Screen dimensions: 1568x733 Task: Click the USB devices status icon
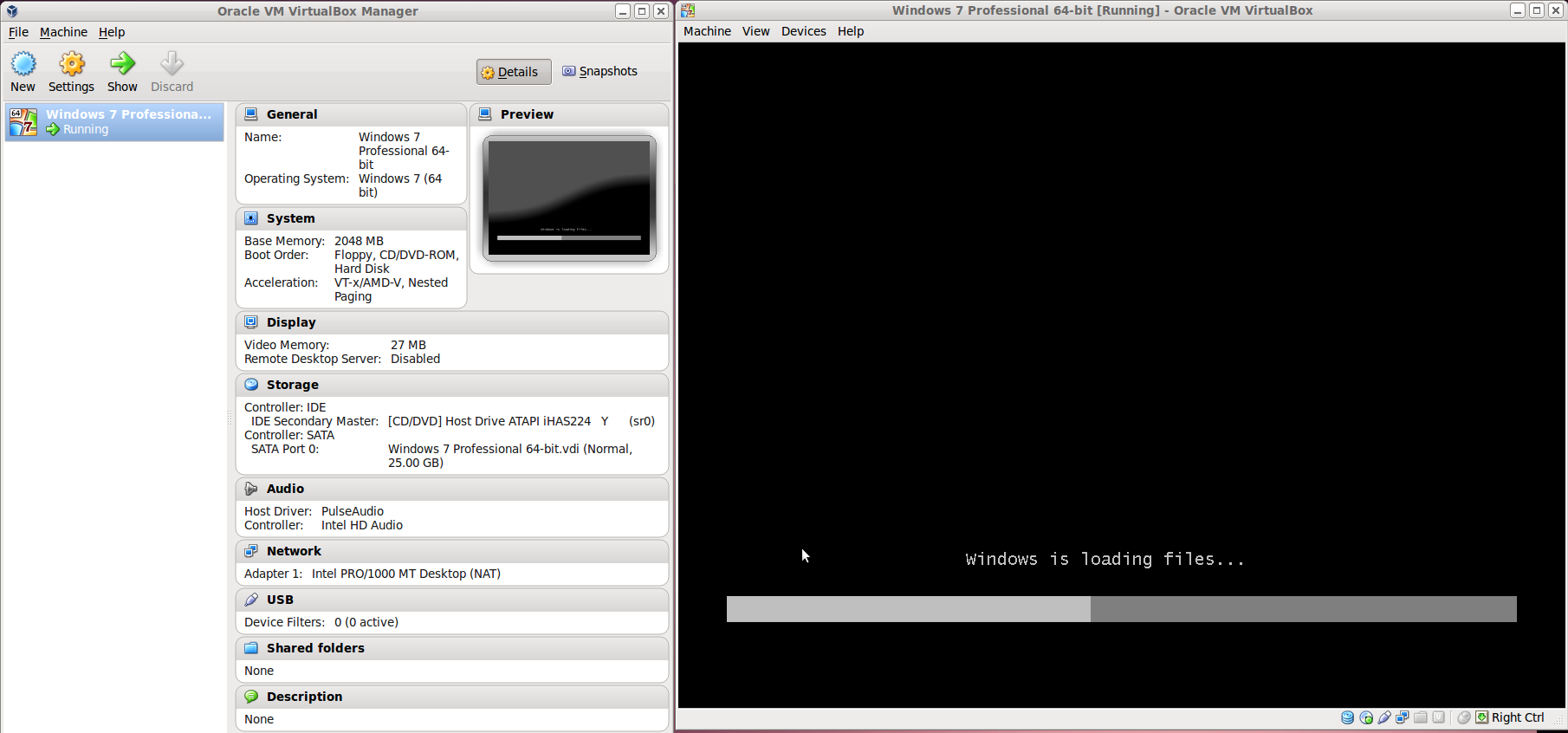coord(1384,717)
